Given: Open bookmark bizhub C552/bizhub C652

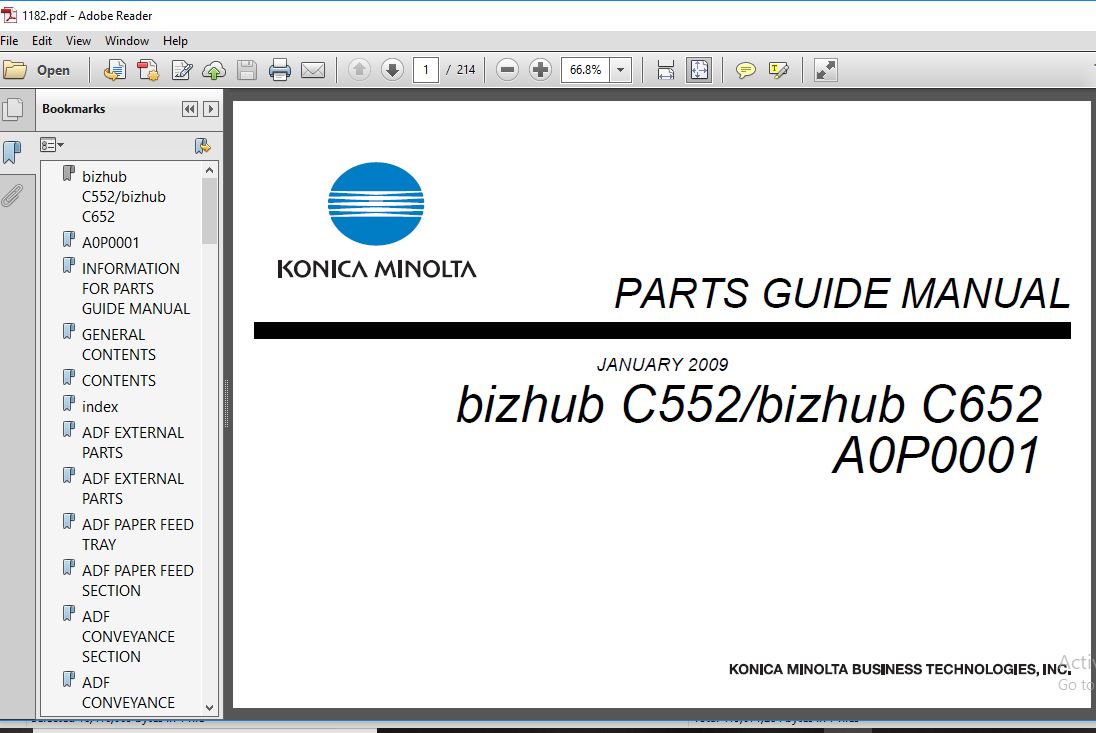Looking at the screenshot, I should pyautogui.click(x=124, y=197).
